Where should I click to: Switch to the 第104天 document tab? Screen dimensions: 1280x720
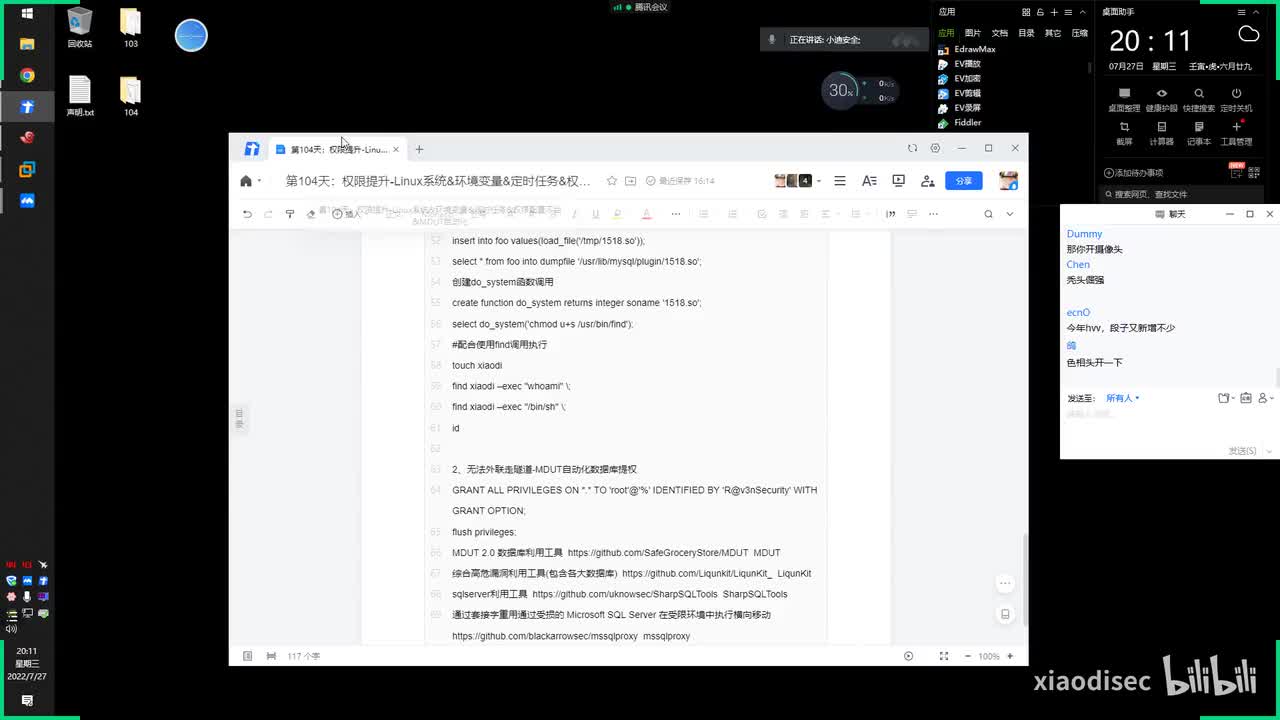(338, 149)
